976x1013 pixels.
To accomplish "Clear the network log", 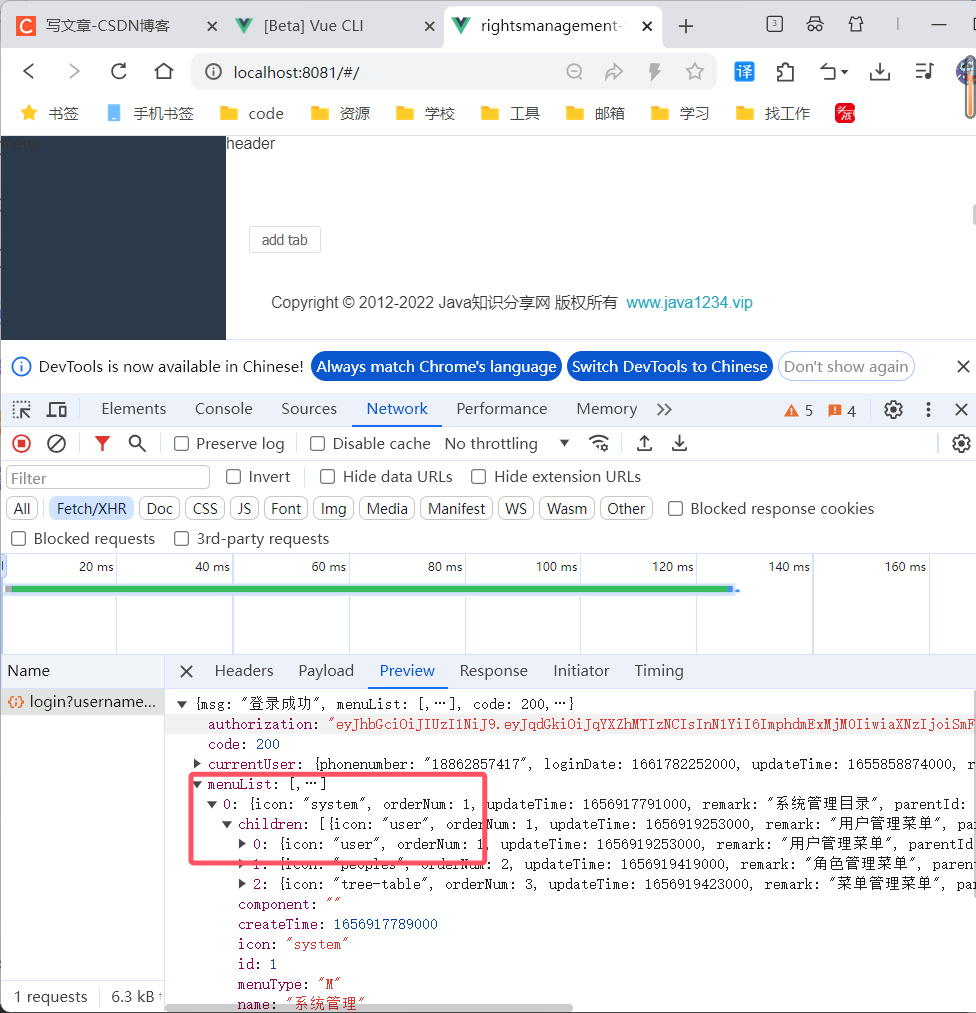I will coord(57,444).
